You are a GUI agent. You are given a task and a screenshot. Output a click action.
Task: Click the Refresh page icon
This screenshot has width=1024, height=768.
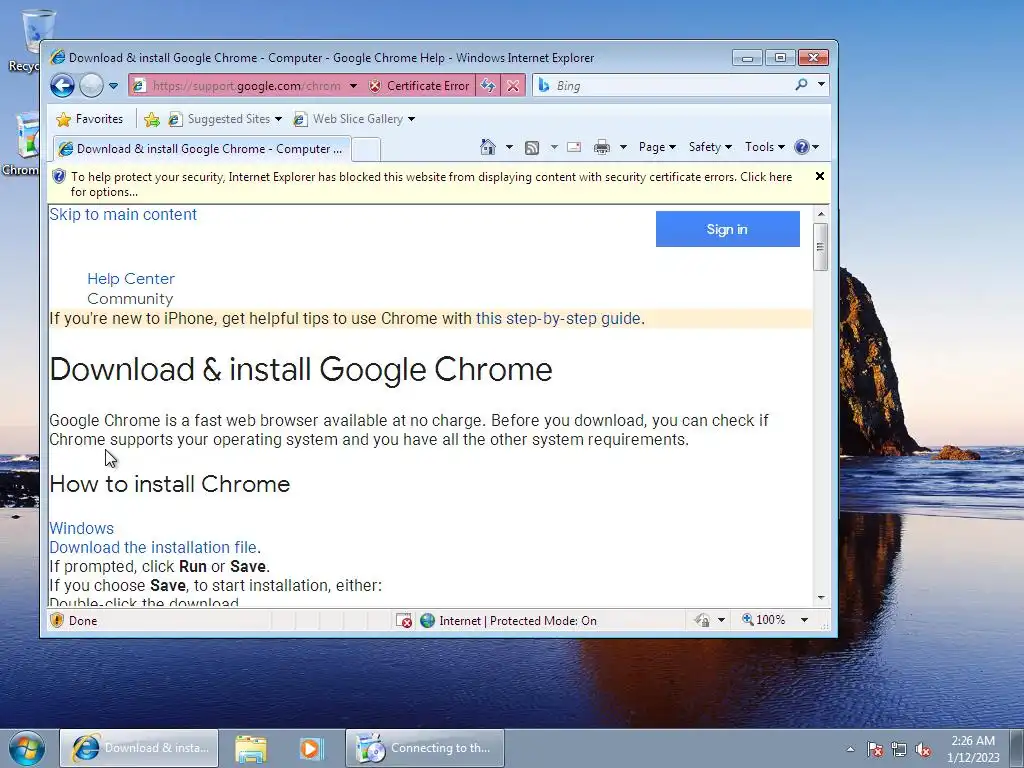point(488,86)
